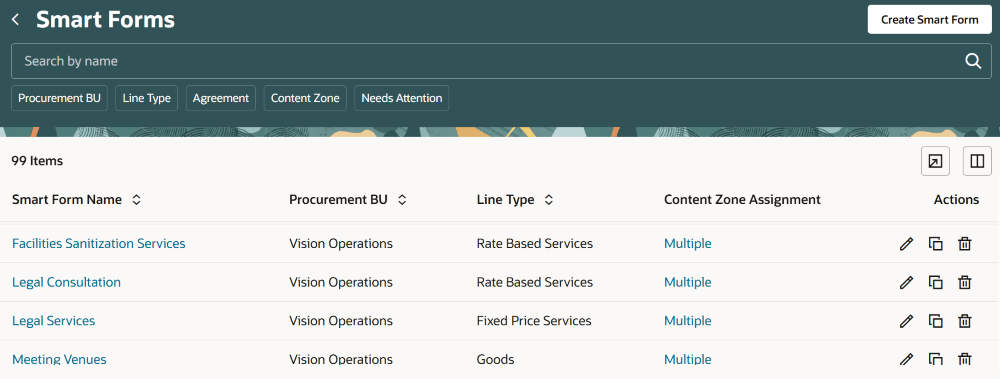The width and height of the screenshot is (1000, 379).
Task: Open Multiple link for Meeting Venues
Action: [x=688, y=359]
